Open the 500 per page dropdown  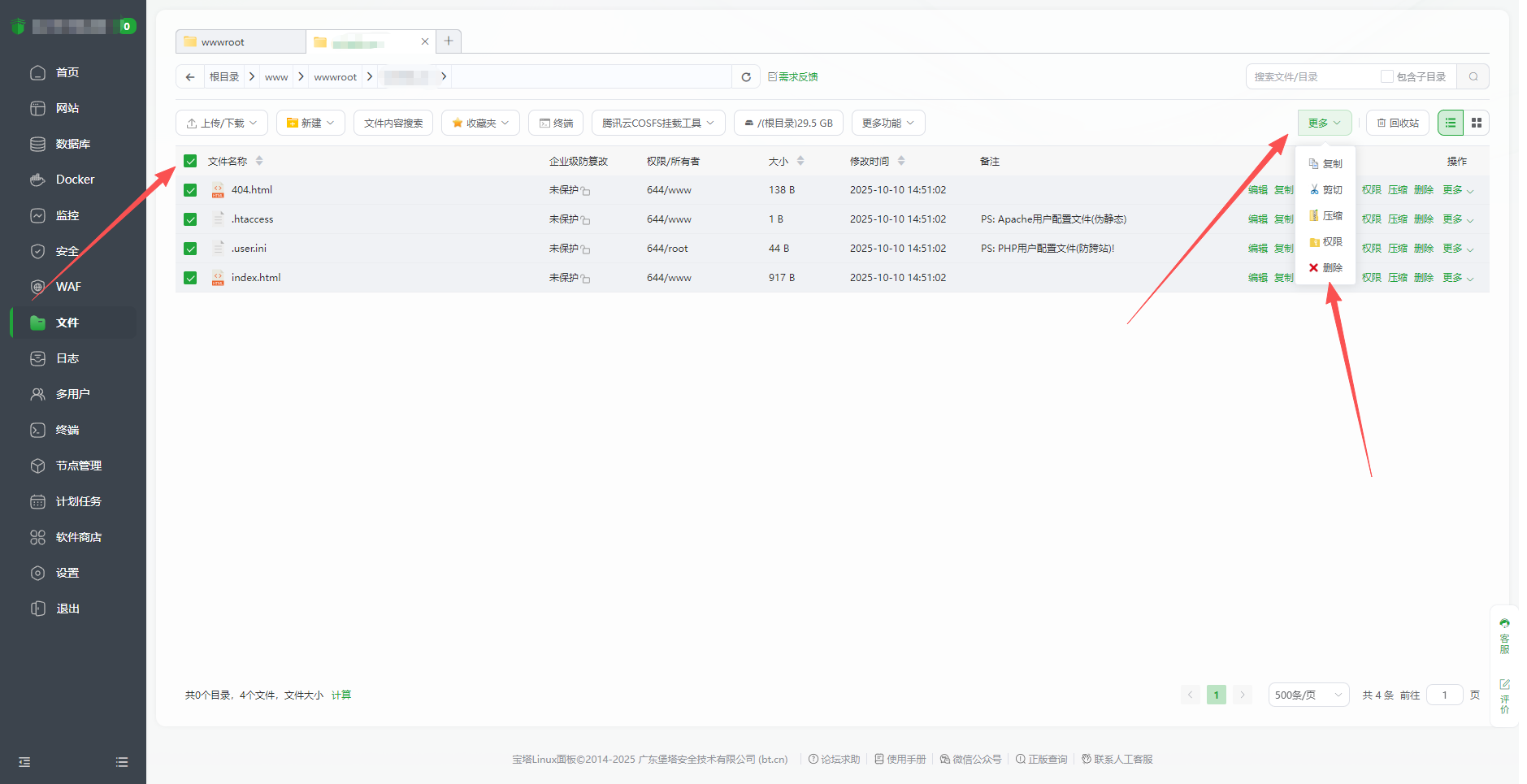click(1308, 695)
